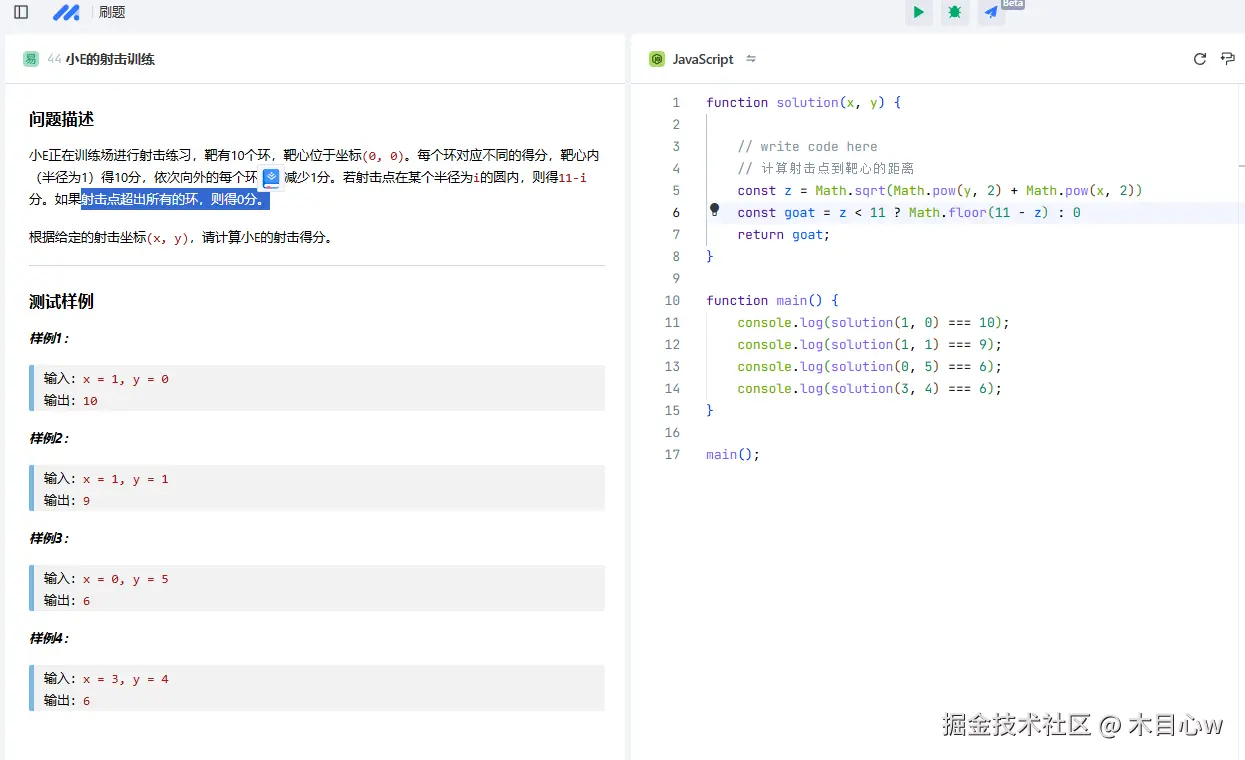Submit solution with paper plane icon
Image resolution: width=1245 pixels, height=760 pixels.
(991, 12)
